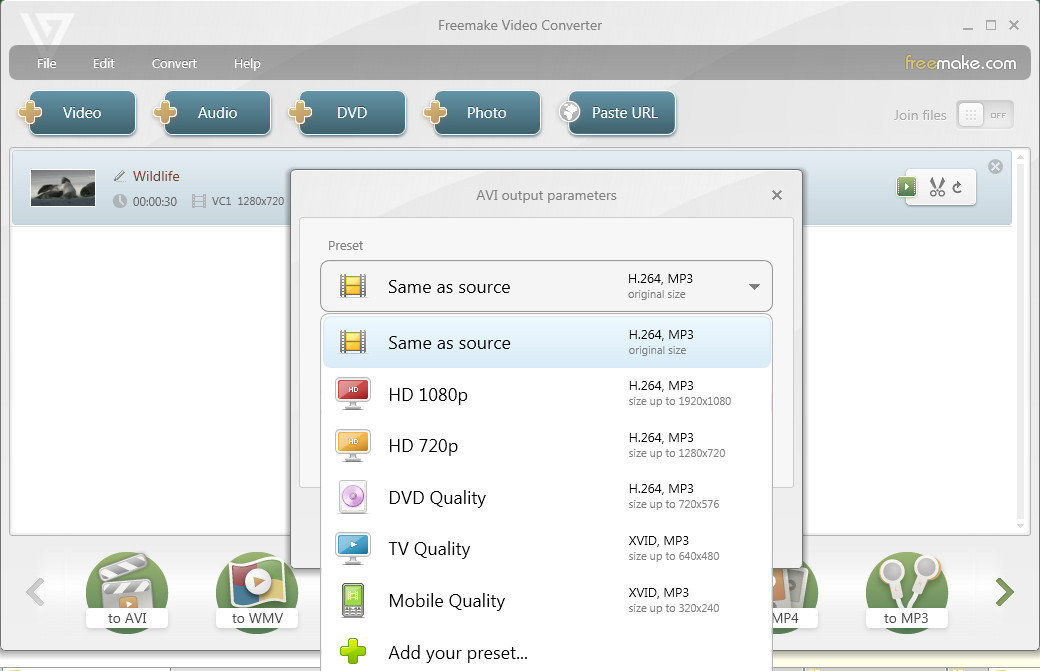Click the TV Quality screen icon
Screen dimensions: 1040x671
(353, 548)
